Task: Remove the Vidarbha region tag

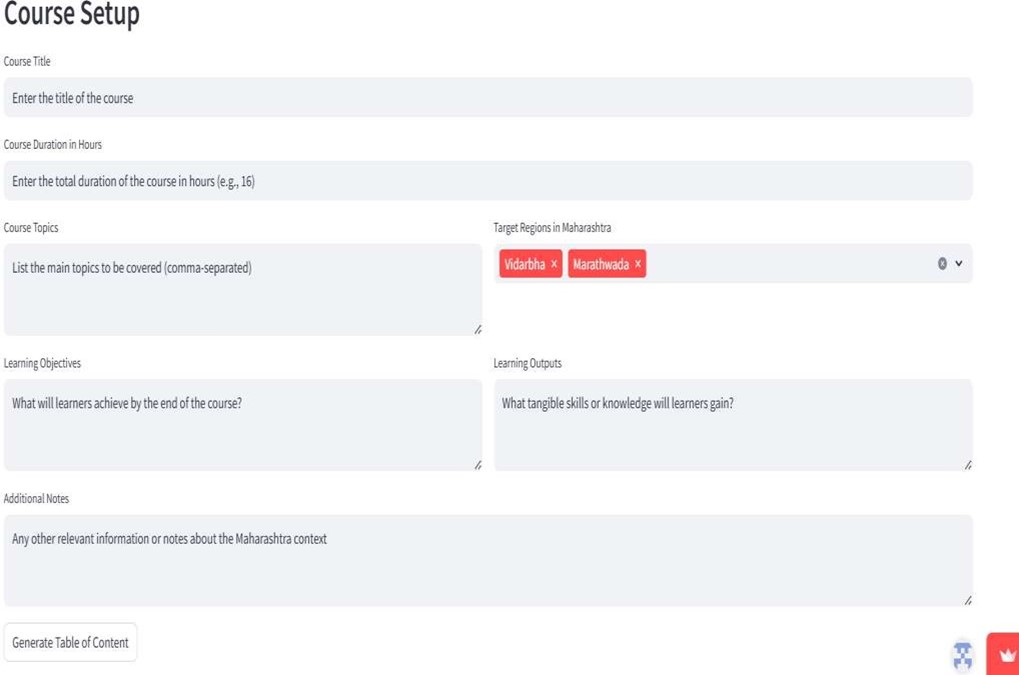Action: 554,264
